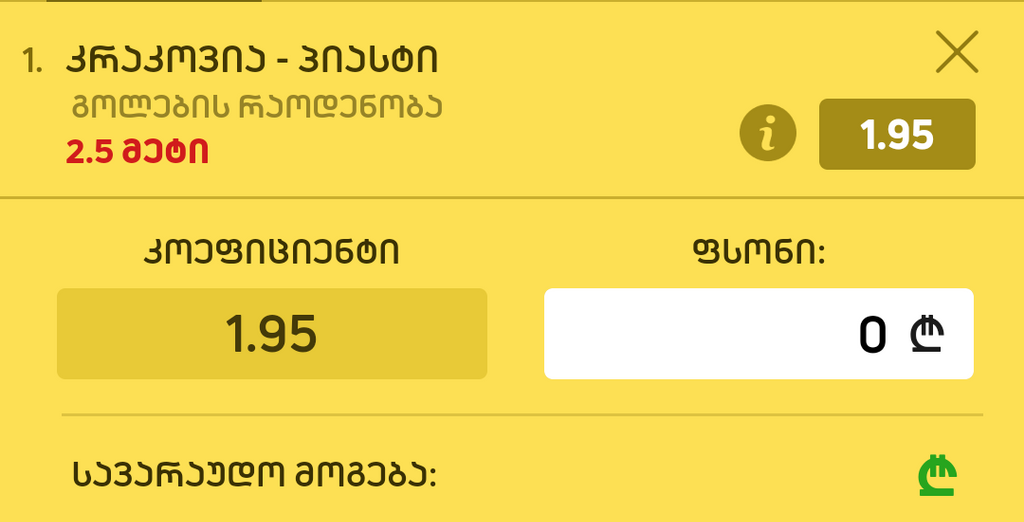Select the red 2.5 მეტი selection text
Image resolution: width=1024 pixels, height=522 pixels.
tap(138, 152)
